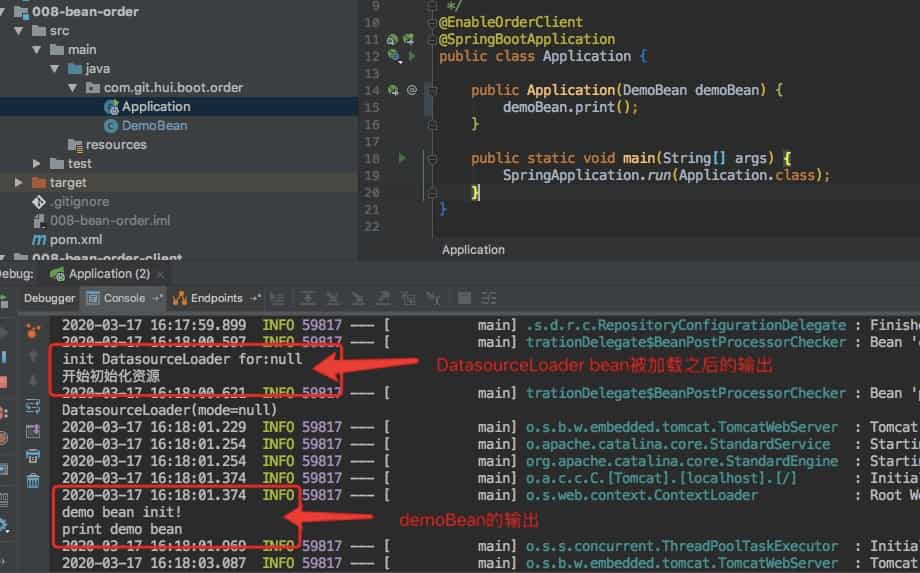Viewport: 920px width, 573px height.
Task: Toggle code fold marker at line 14
Action: (430, 90)
